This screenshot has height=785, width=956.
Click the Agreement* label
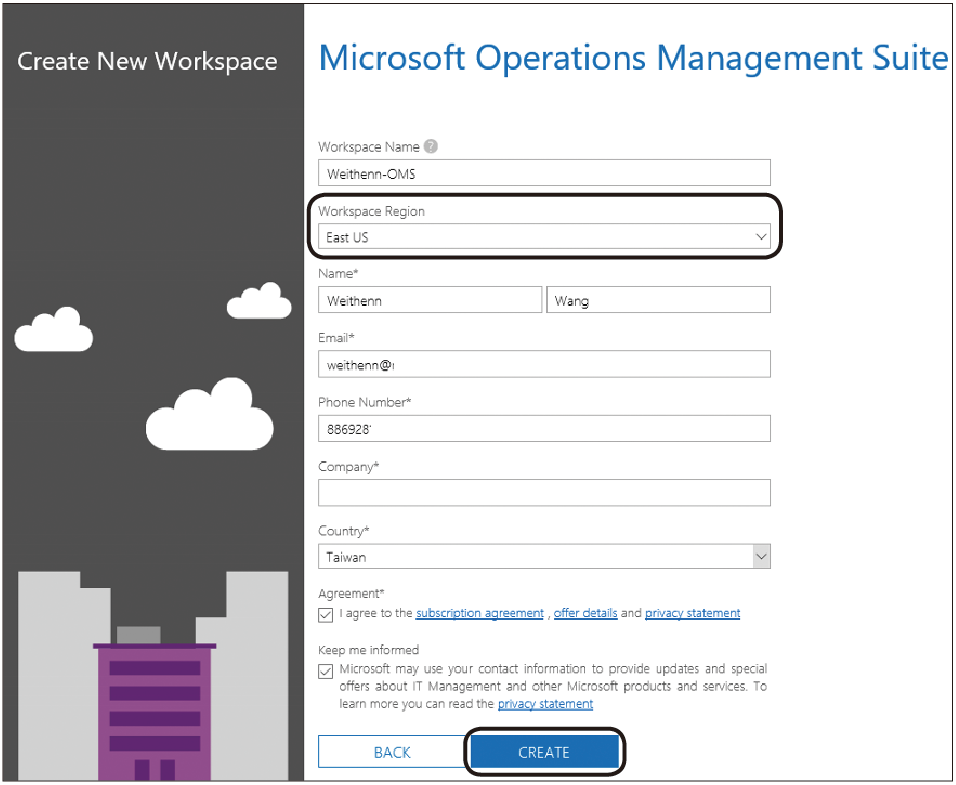351,594
